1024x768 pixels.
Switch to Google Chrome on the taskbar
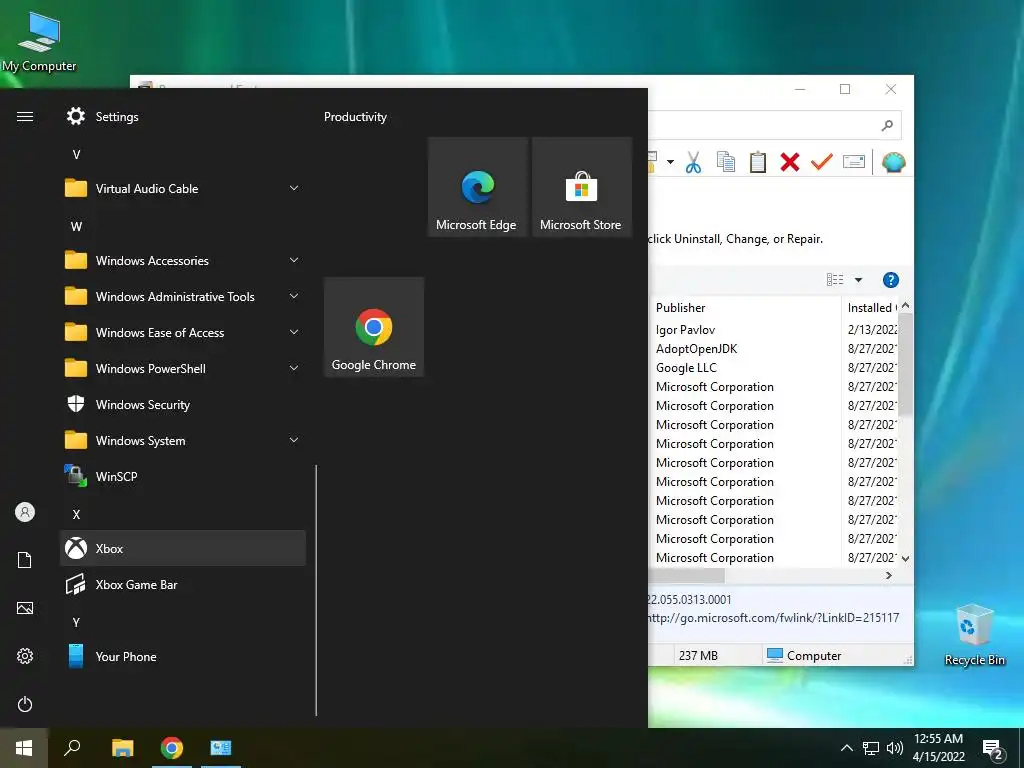[x=172, y=748]
